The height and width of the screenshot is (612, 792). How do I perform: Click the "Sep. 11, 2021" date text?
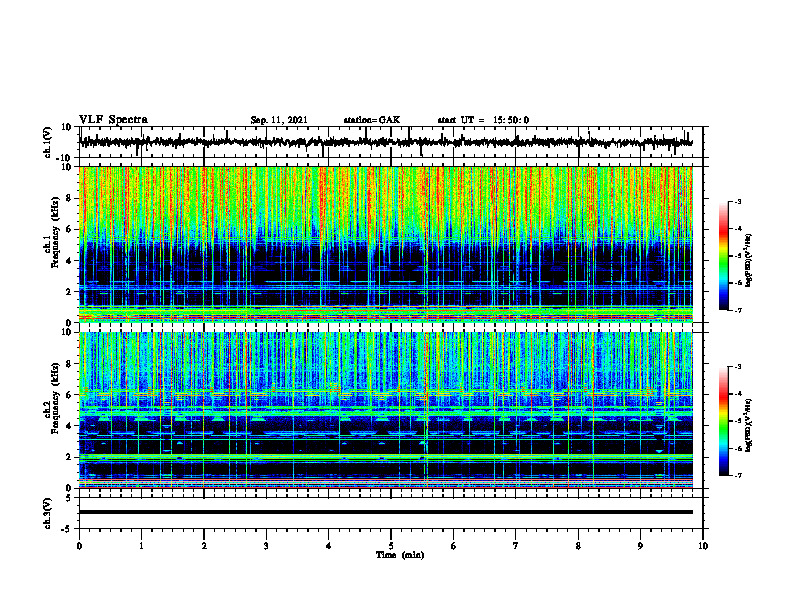point(279,120)
